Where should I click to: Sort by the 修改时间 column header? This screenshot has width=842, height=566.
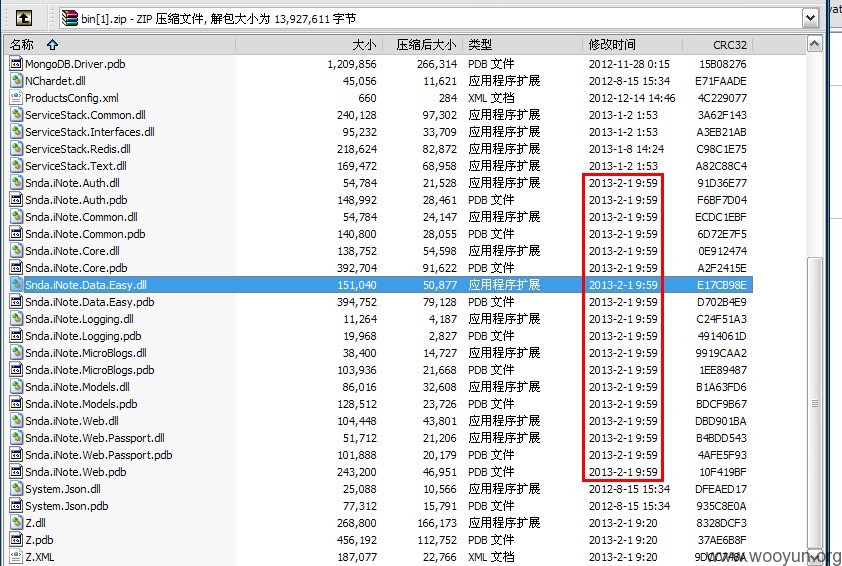pos(633,45)
